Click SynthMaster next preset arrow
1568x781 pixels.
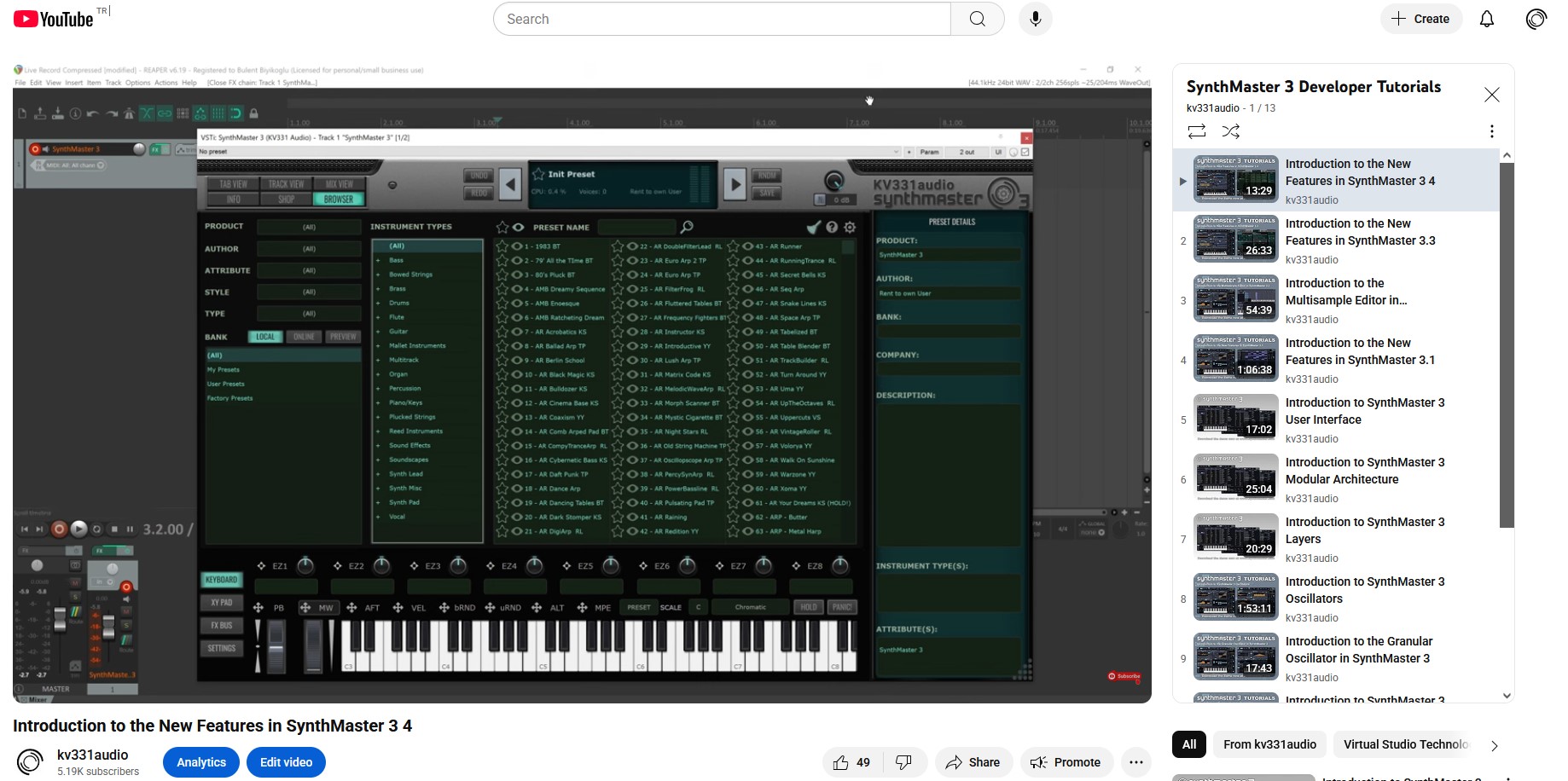(735, 183)
